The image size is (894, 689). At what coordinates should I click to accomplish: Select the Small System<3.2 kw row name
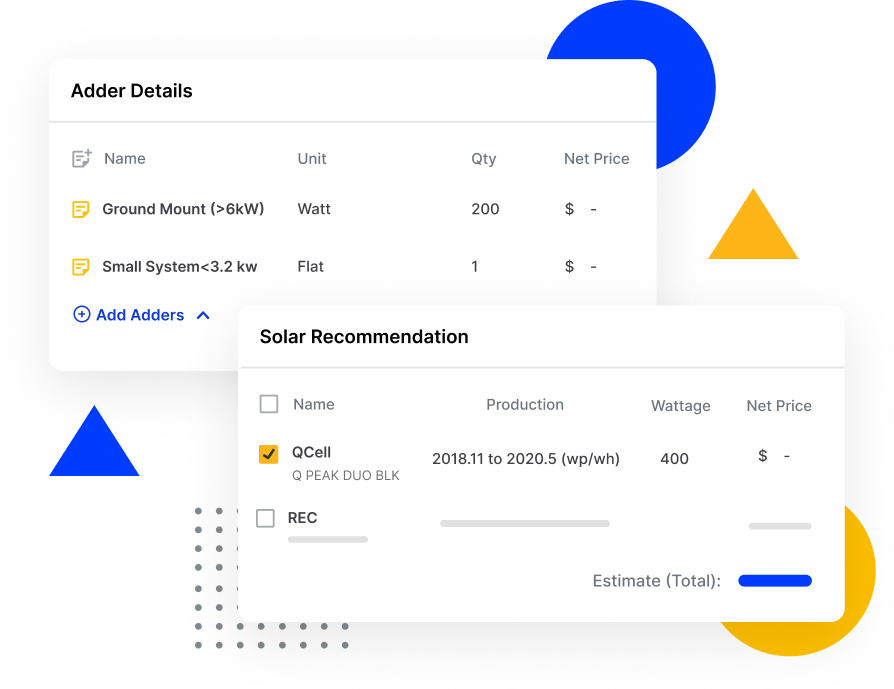(x=180, y=266)
